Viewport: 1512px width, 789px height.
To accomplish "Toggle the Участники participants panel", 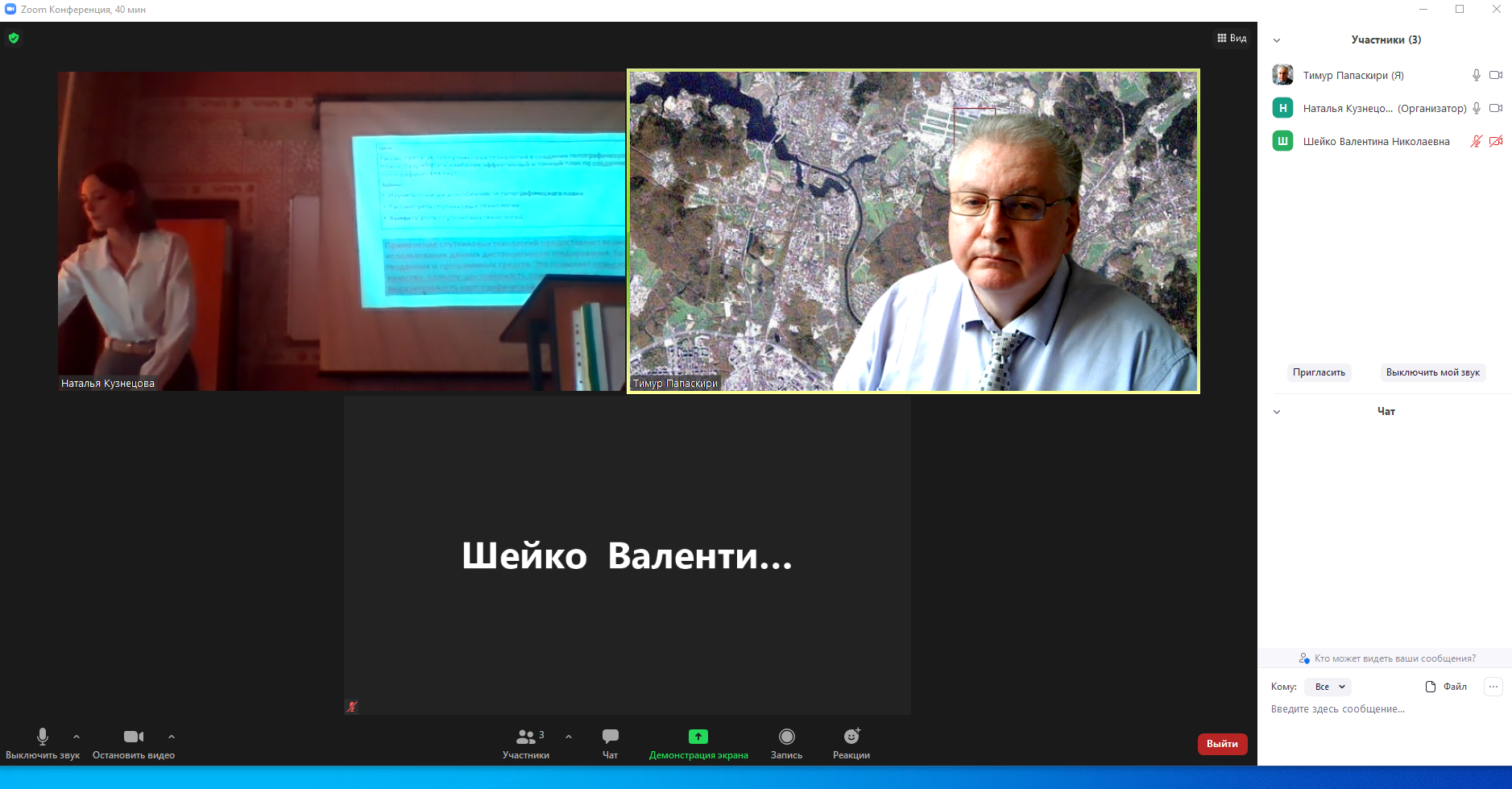I will point(526,744).
